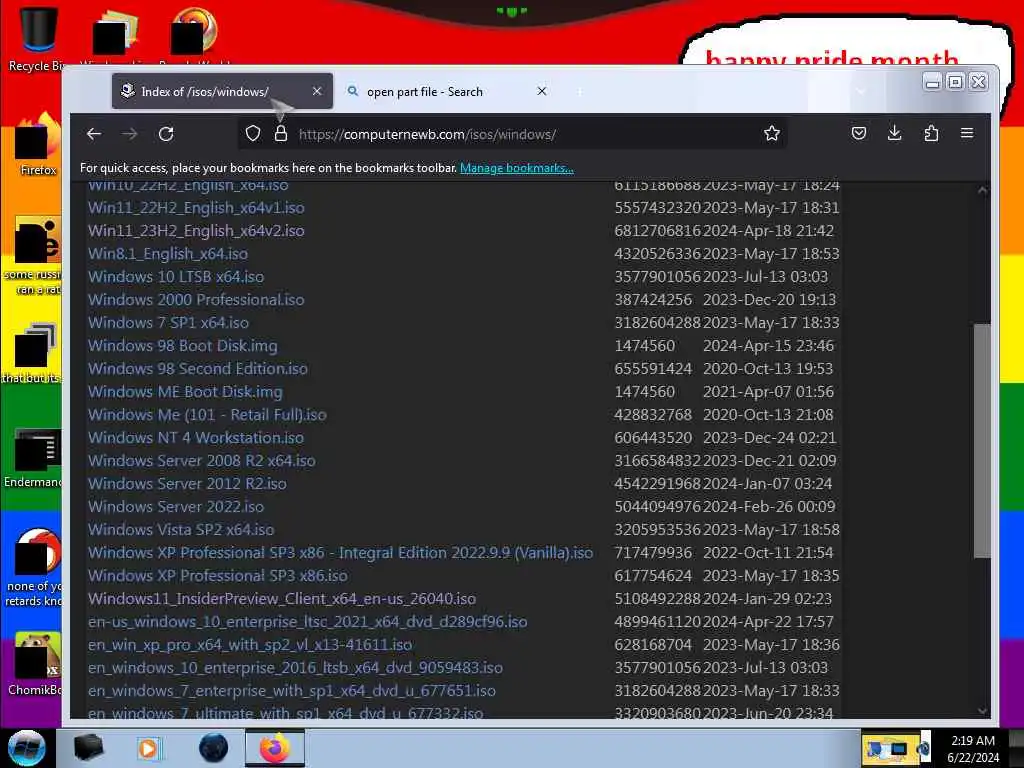Download Windows NT 4 Workstation.iso
1024x768 pixels.
coord(196,438)
